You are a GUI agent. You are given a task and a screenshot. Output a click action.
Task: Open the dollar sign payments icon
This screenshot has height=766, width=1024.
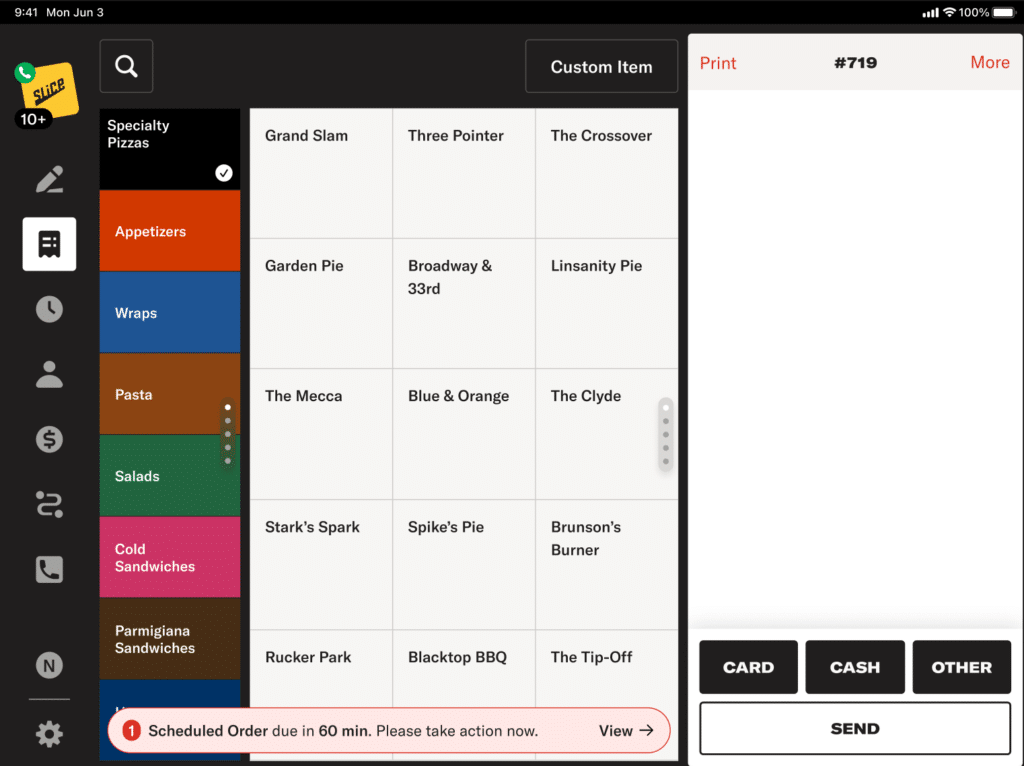[x=50, y=439]
